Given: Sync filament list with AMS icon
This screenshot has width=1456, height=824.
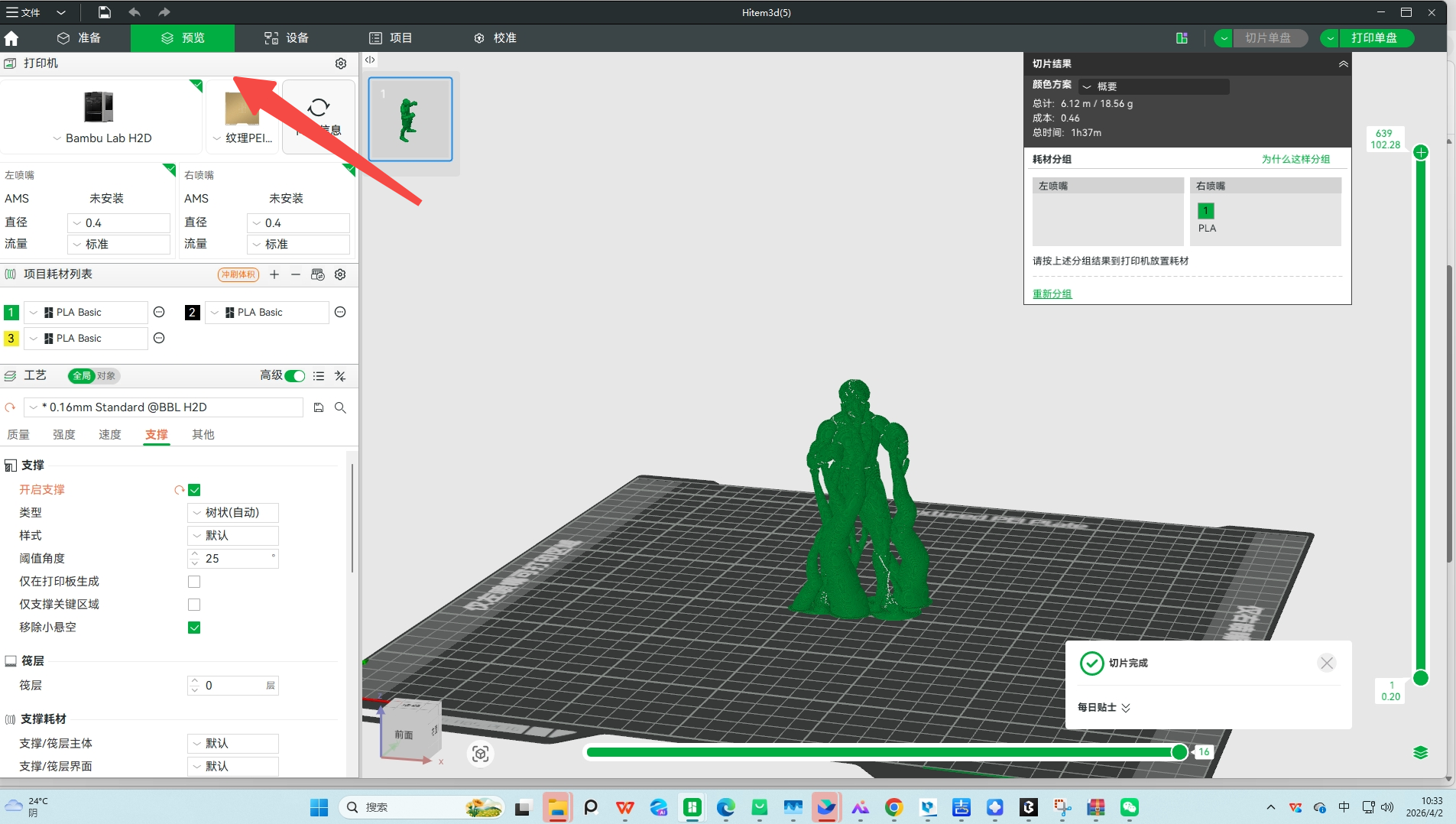Looking at the screenshot, I should (x=317, y=274).
